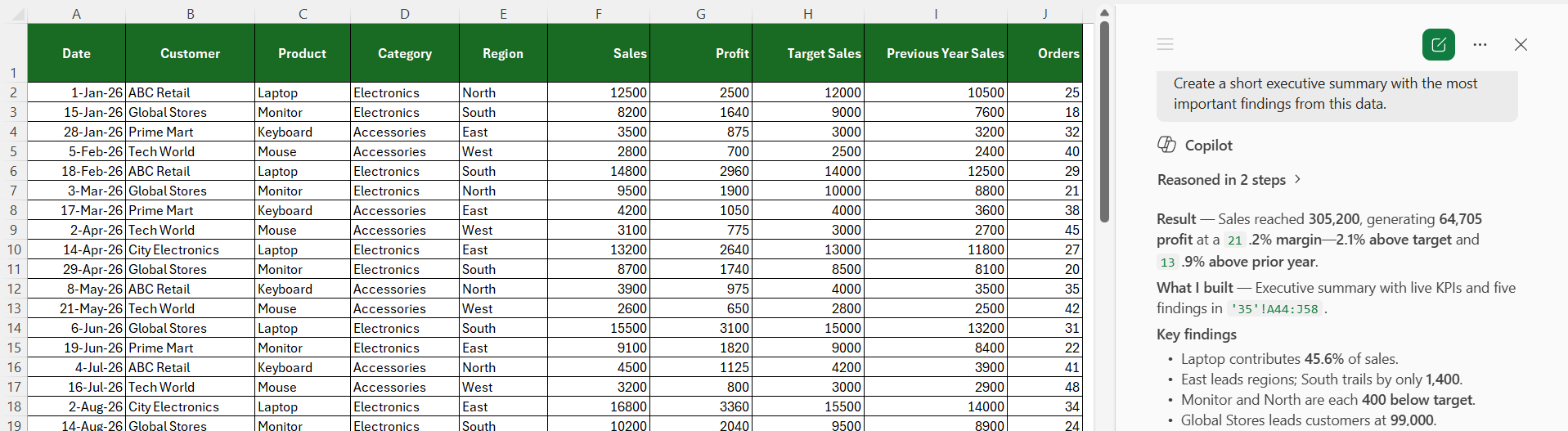The height and width of the screenshot is (431, 1568).
Task: Click scrollbar up arrow
Action: (x=1104, y=12)
